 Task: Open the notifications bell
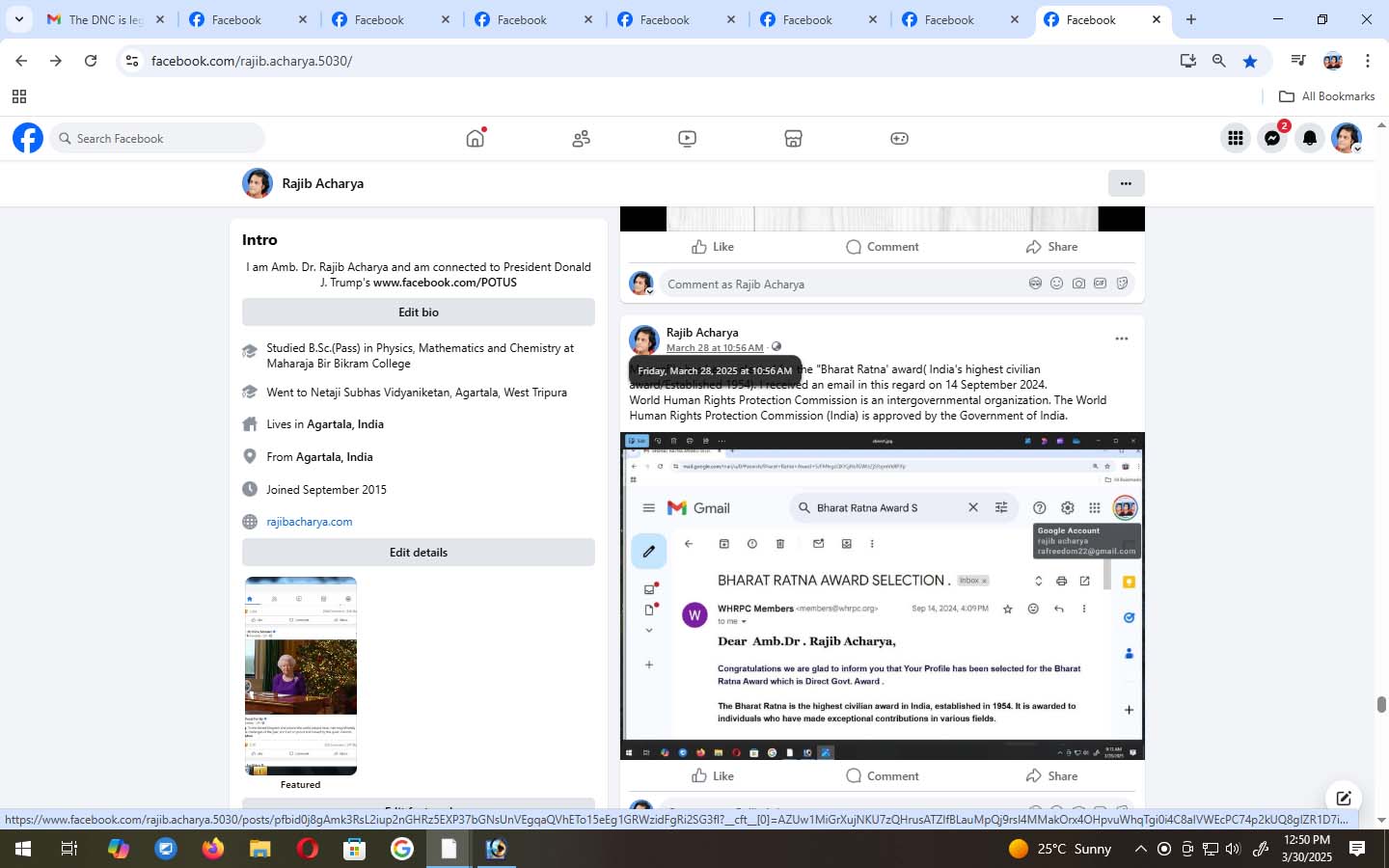pyautogui.click(x=1309, y=138)
